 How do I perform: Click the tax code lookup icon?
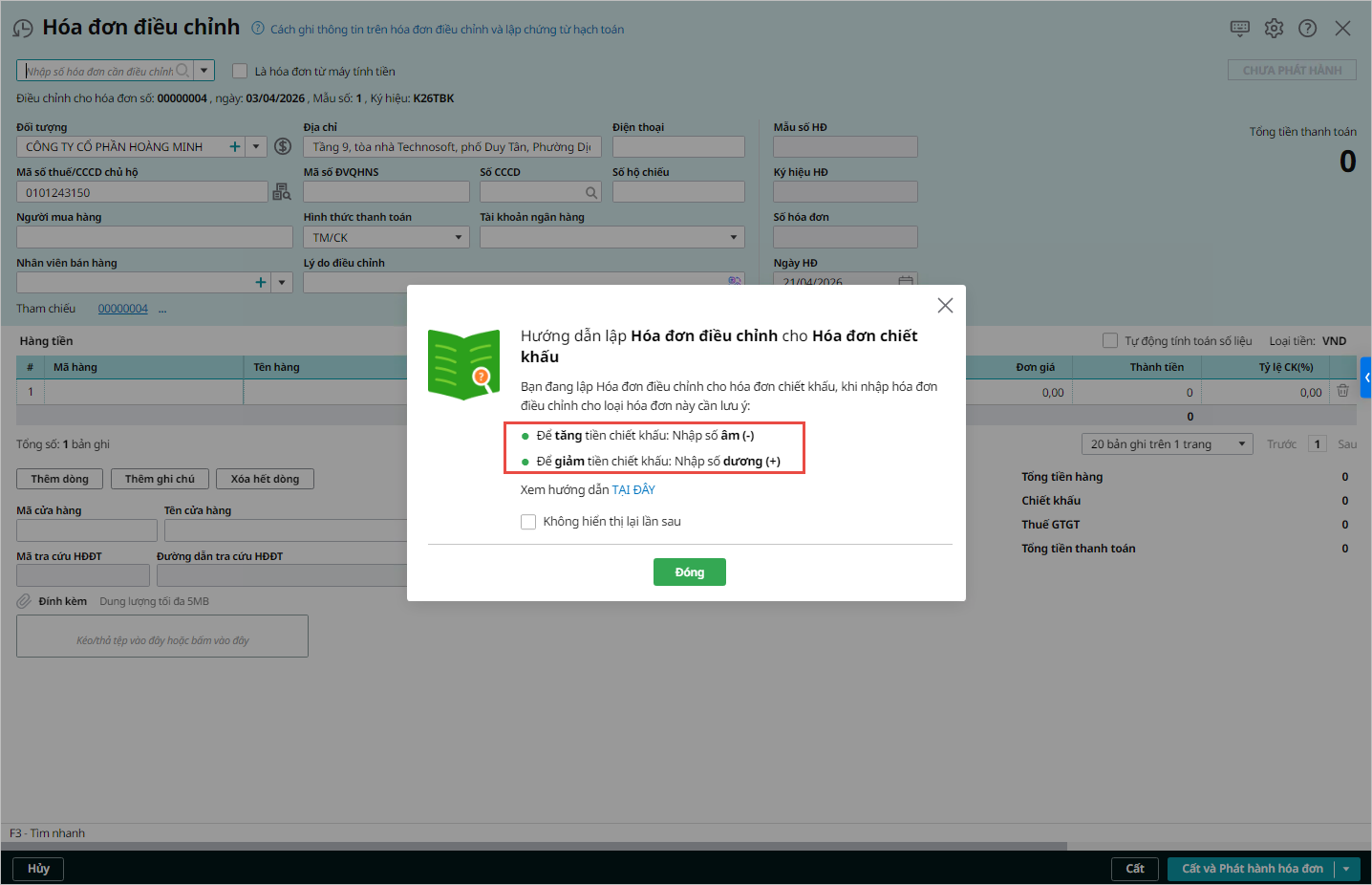coord(282,192)
